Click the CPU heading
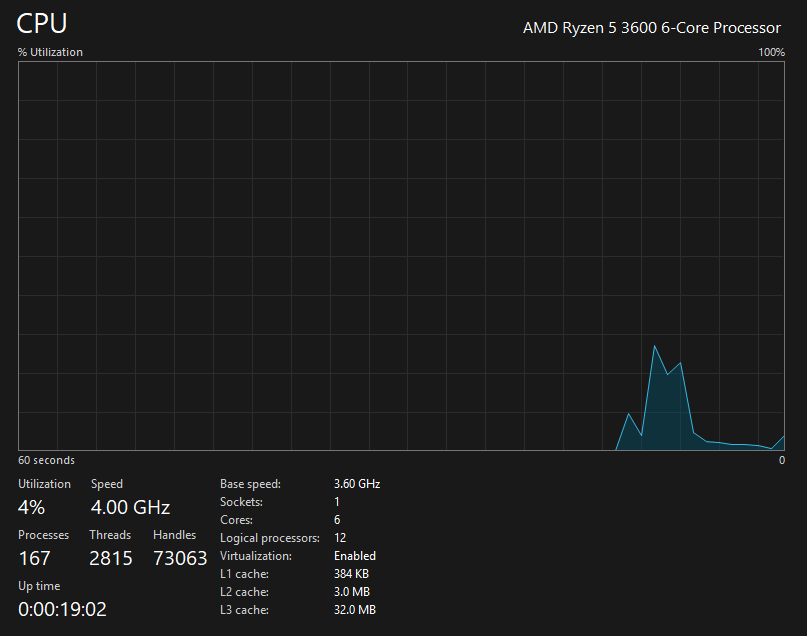The image size is (807, 636). click(42, 24)
